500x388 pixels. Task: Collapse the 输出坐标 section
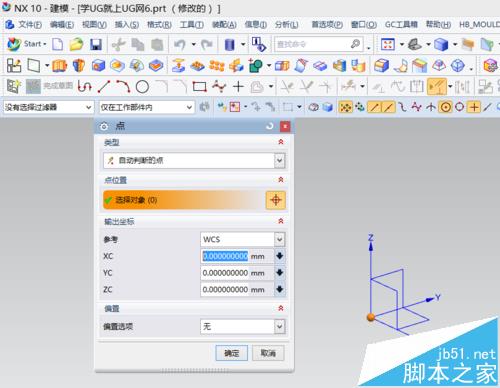(281, 221)
